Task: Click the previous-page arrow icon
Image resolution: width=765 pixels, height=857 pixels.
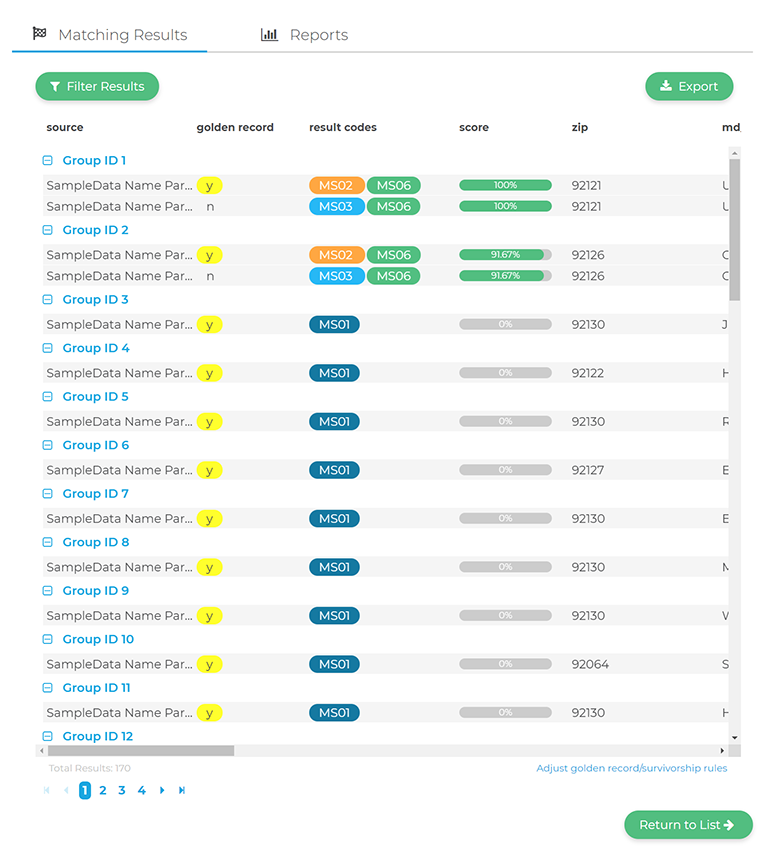Action: [66, 790]
